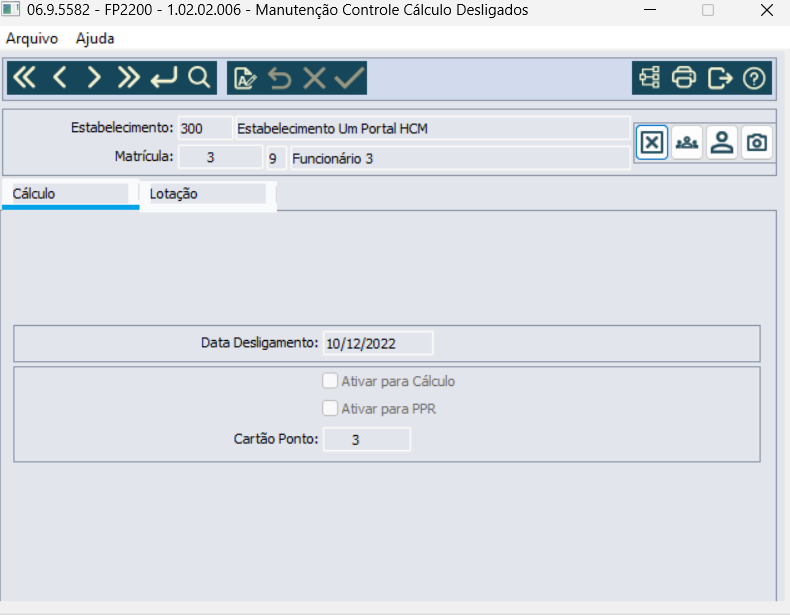Click the boxed X icon beside Estabelecimento
The width and height of the screenshot is (790, 615).
[x=651, y=143]
